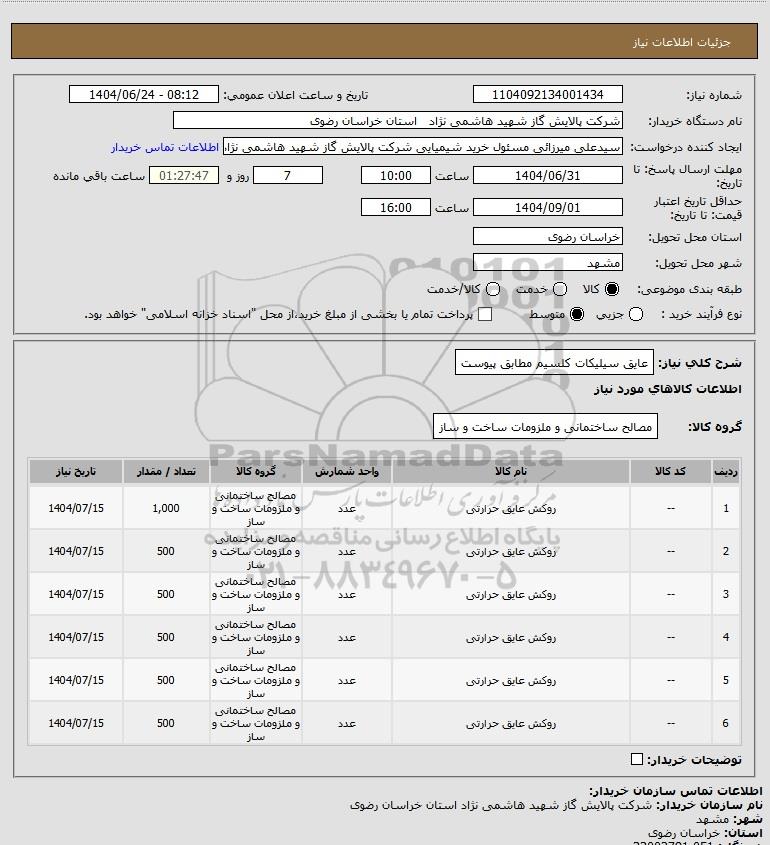The width and height of the screenshot is (770, 845).
Task: Open the اطلاعات تماس خریدار link
Action: 165,147
